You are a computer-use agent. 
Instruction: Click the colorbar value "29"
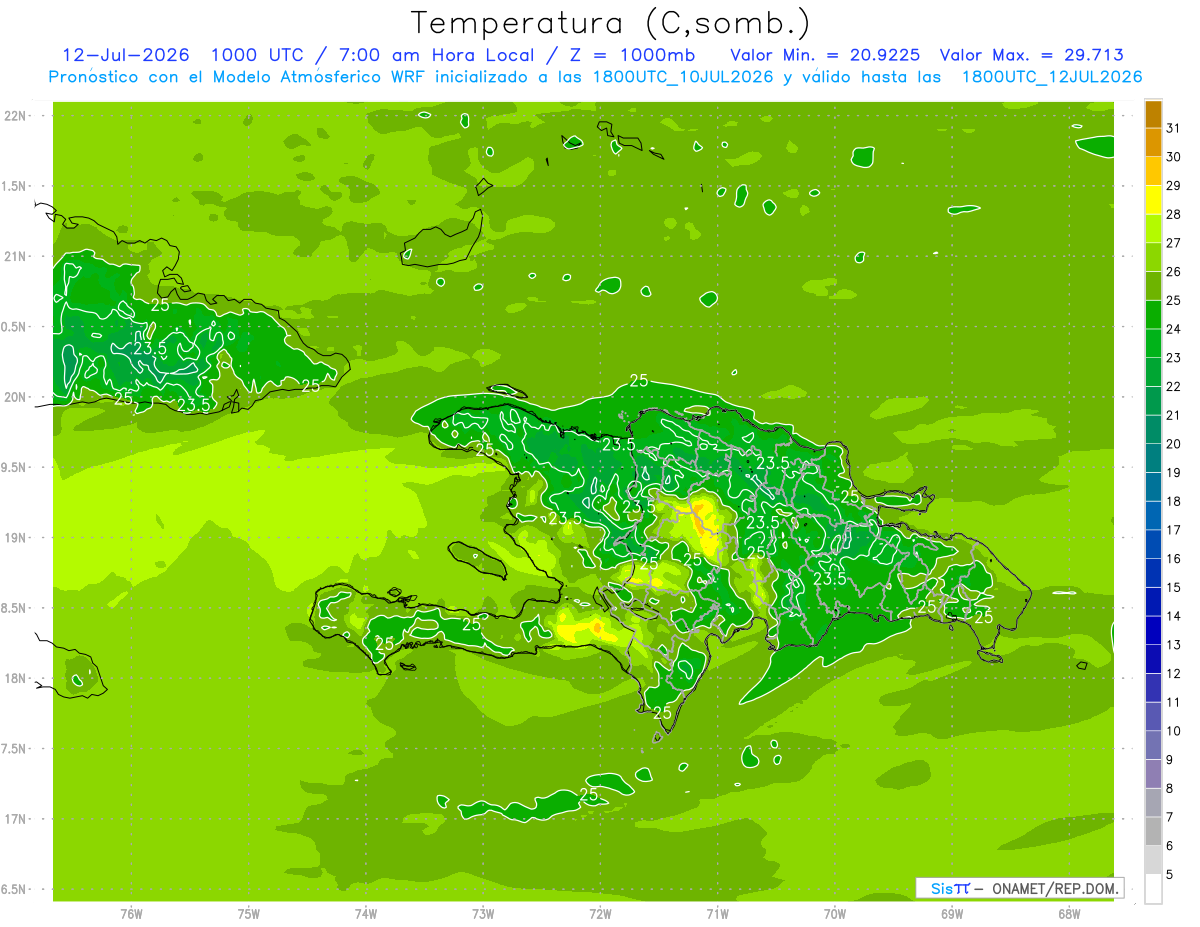tap(1173, 186)
